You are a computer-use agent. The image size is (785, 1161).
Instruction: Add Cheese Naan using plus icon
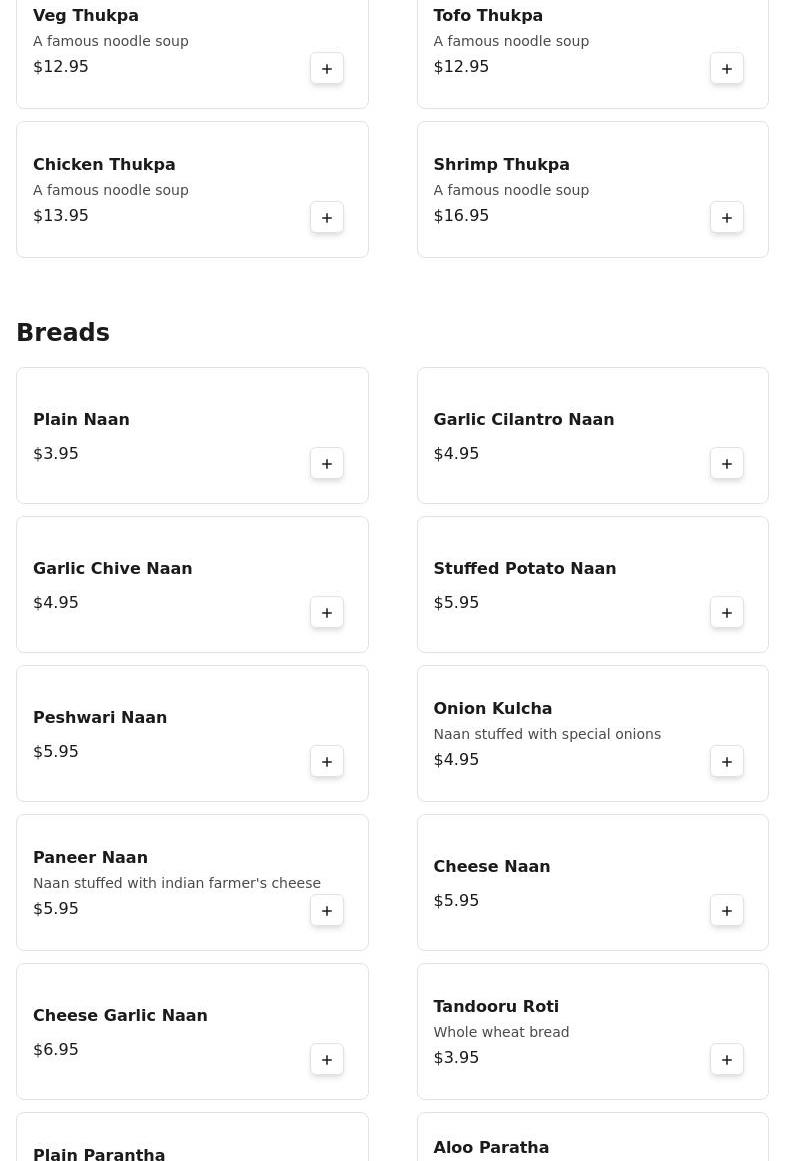coord(727,911)
